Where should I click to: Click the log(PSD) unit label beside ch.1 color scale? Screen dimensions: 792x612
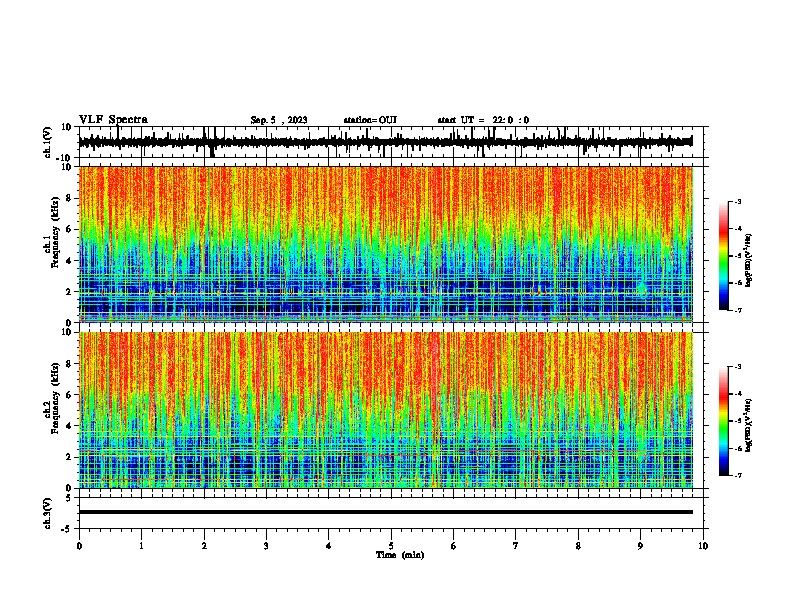point(749,261)
